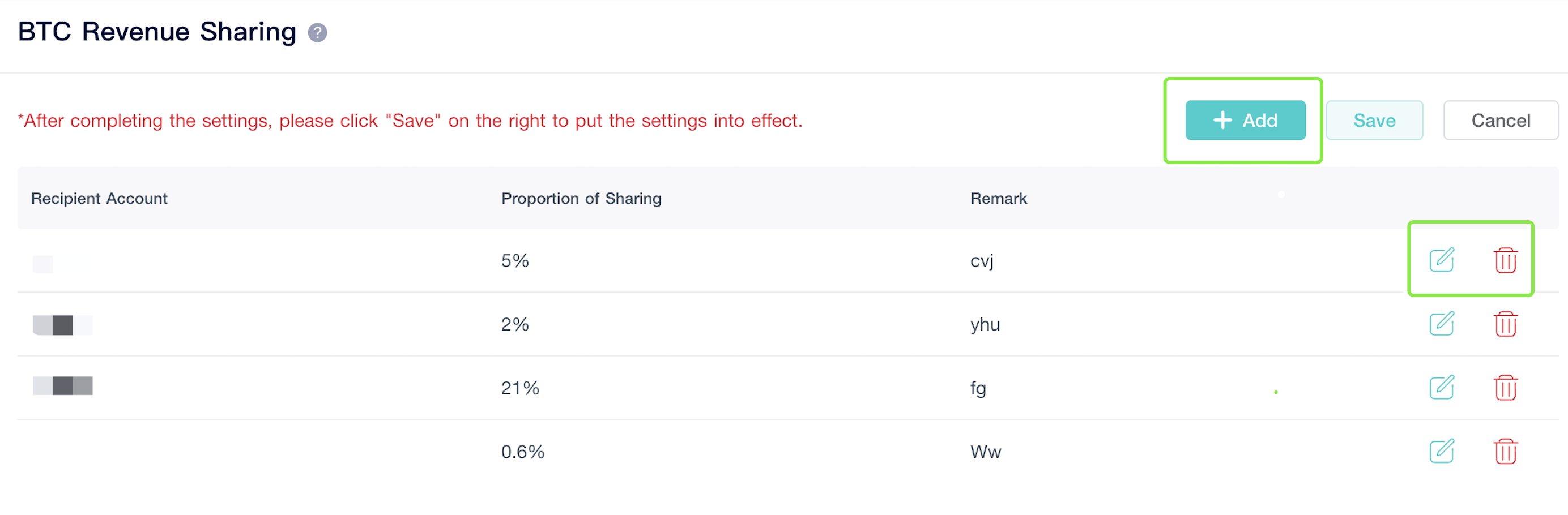Viewport: 1568px width, 515px height.
Task: Open edit for the fg row
Action: [x=1441, y=388]
